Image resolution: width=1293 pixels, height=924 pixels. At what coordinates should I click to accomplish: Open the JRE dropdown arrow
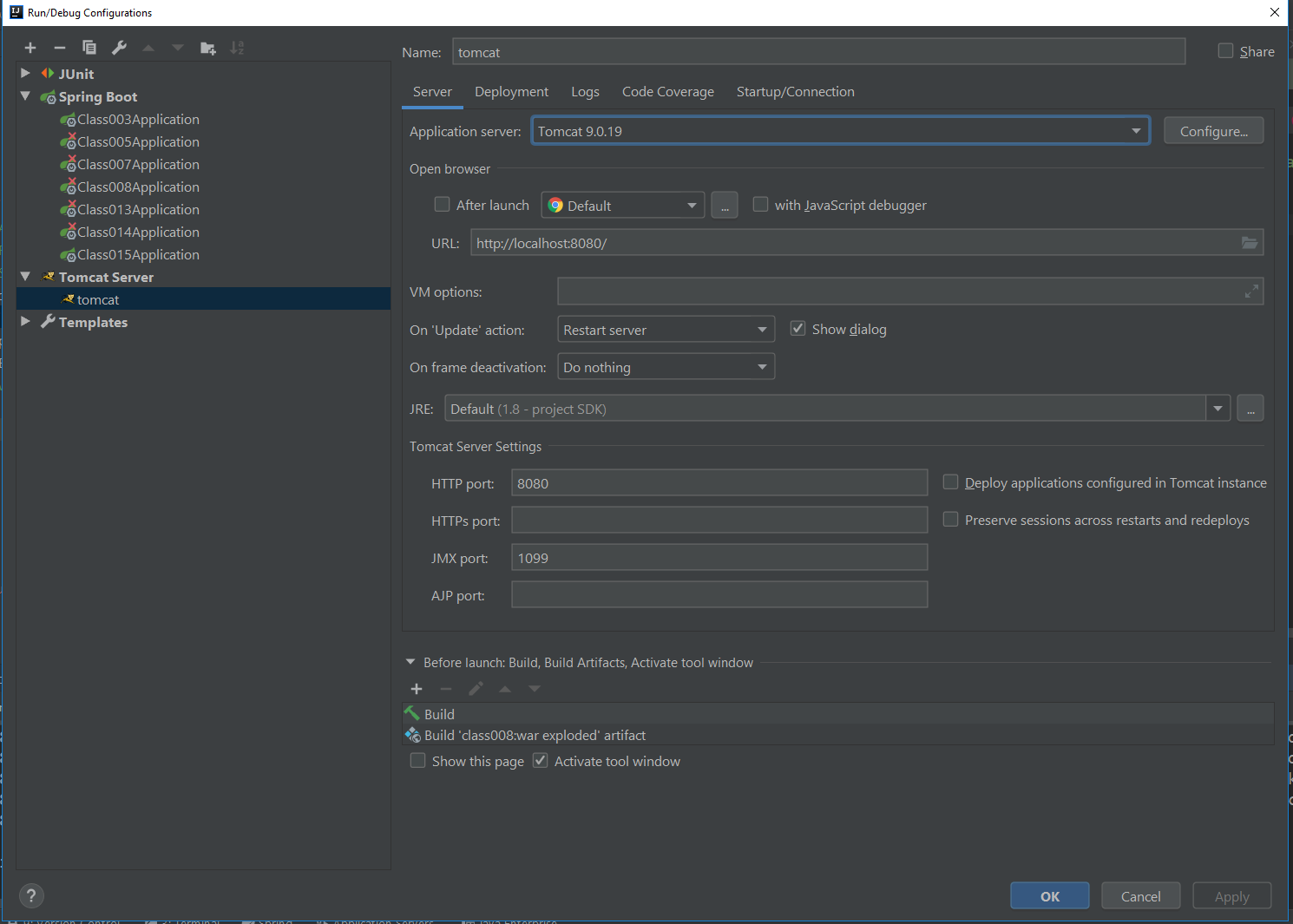pyautogui.click(x=1218, y=408)
